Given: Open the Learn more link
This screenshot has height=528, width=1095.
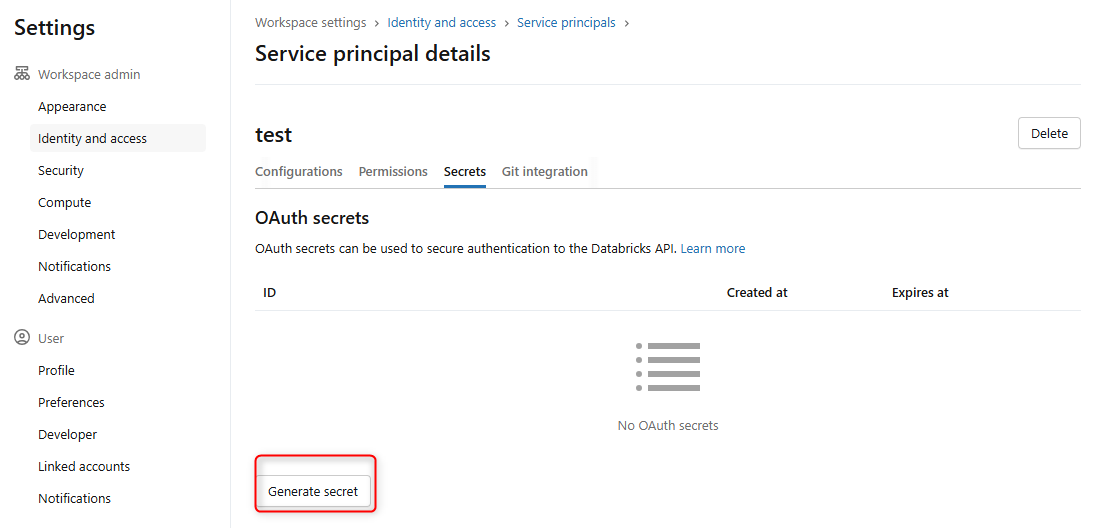Looking at the screenshot, I should (x=713, y=249).
